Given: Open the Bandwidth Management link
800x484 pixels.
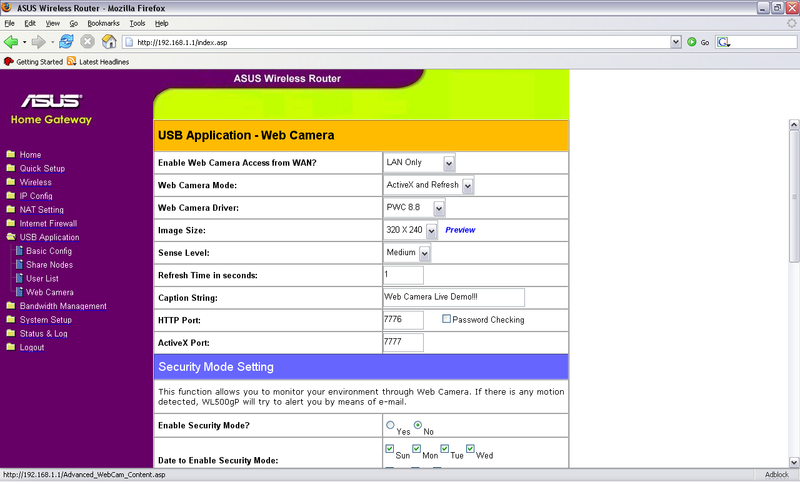Looking at the screenshot, I should click(63, 306).
